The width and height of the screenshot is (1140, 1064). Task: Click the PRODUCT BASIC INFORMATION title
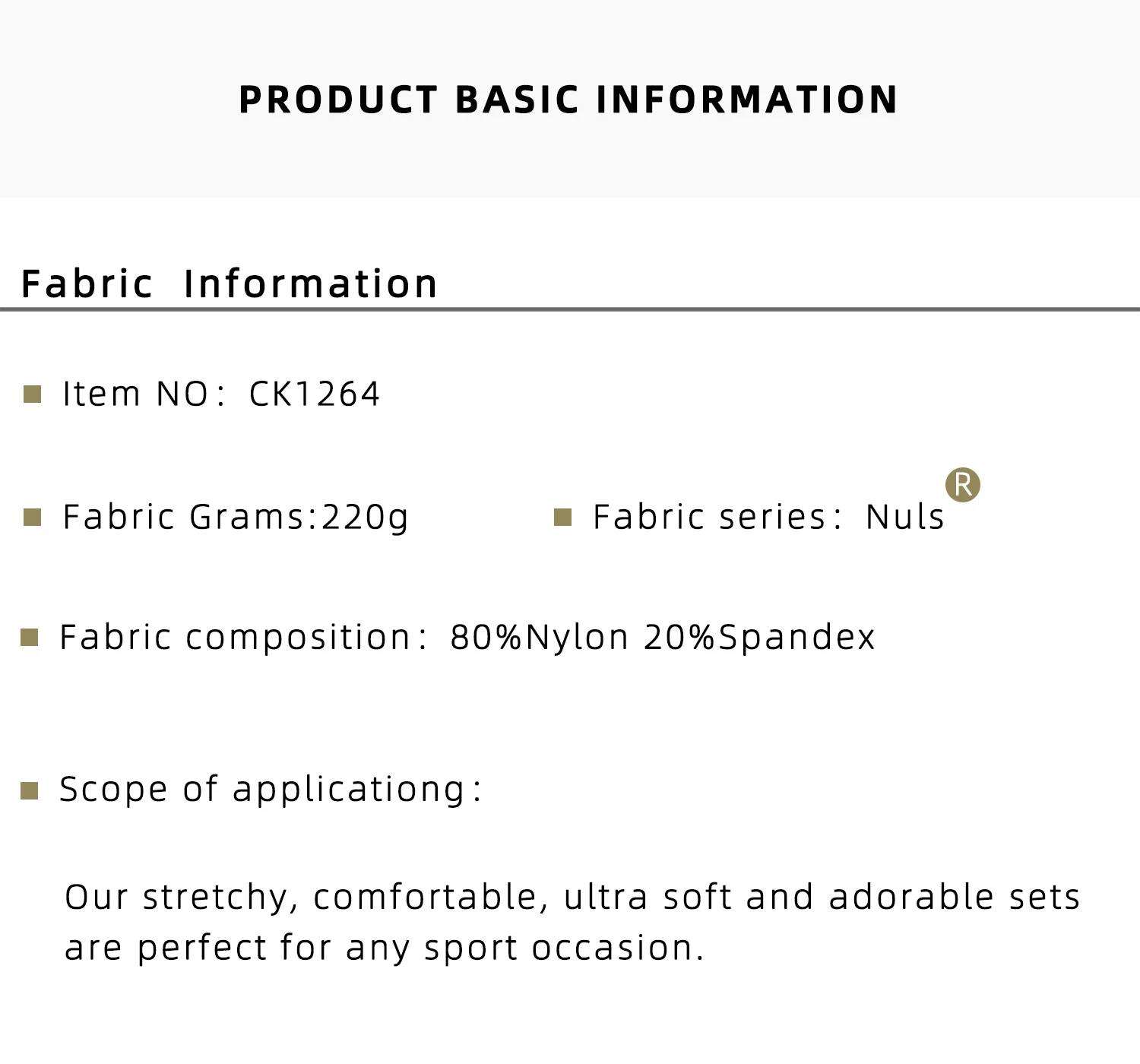pos(568,100)
